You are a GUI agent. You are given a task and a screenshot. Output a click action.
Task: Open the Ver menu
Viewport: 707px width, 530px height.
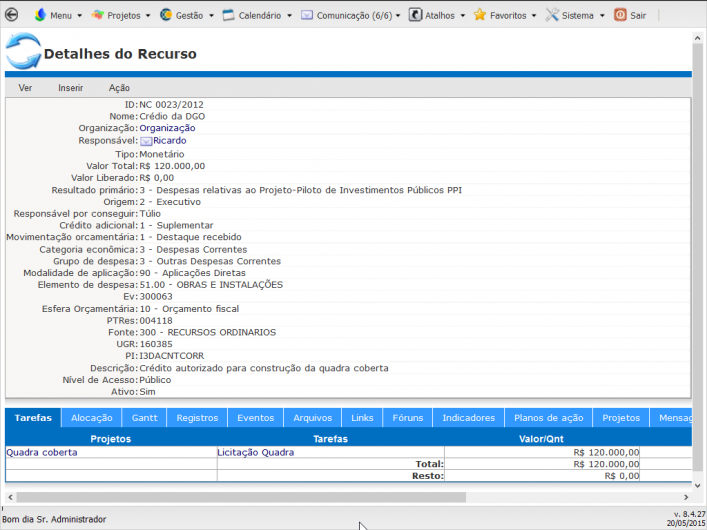(25, 88)
